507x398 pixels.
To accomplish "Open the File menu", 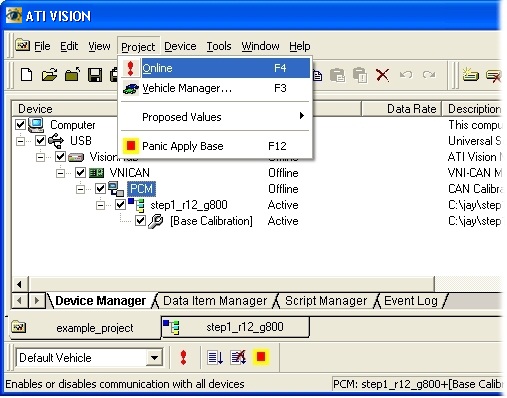I will [42, 46].
